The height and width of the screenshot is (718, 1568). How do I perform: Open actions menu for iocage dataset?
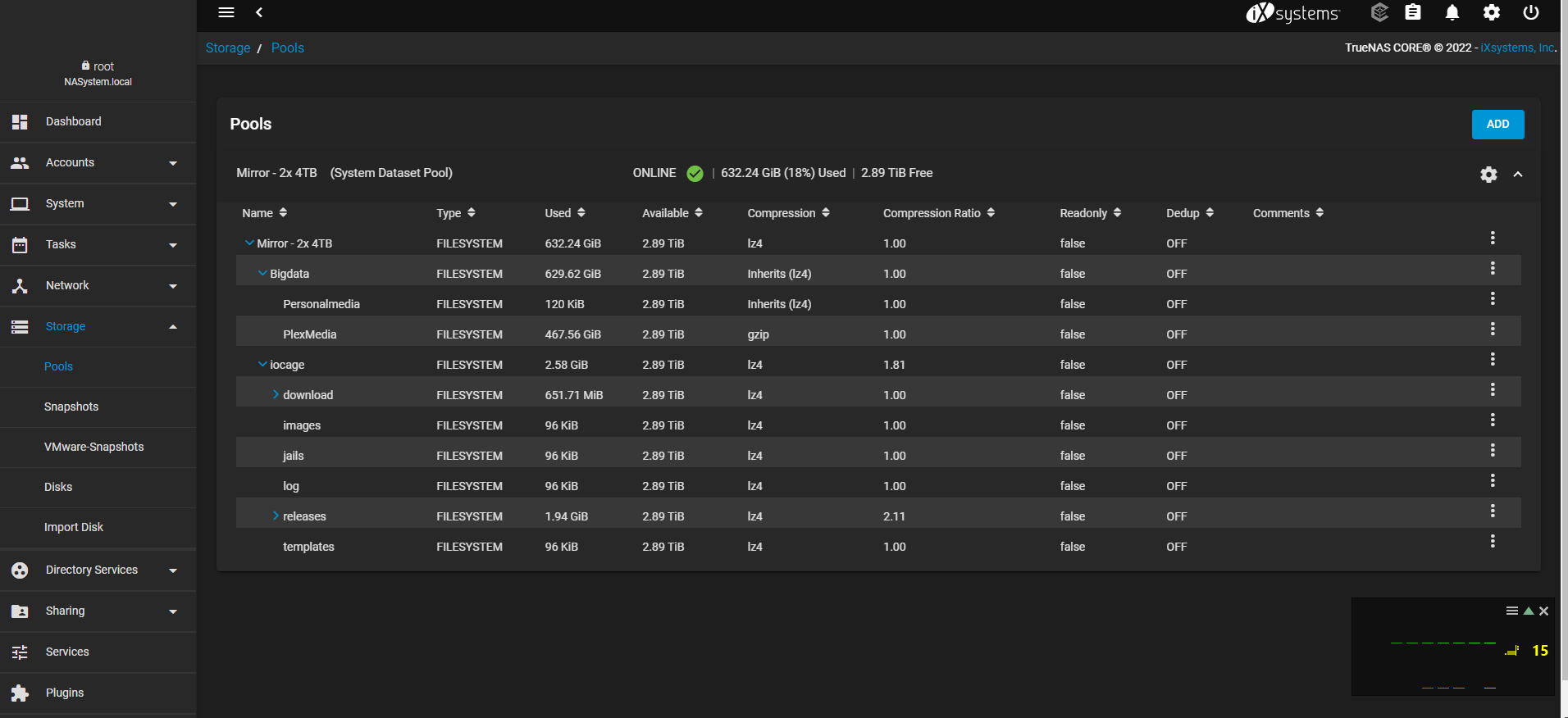point(1493,359)
